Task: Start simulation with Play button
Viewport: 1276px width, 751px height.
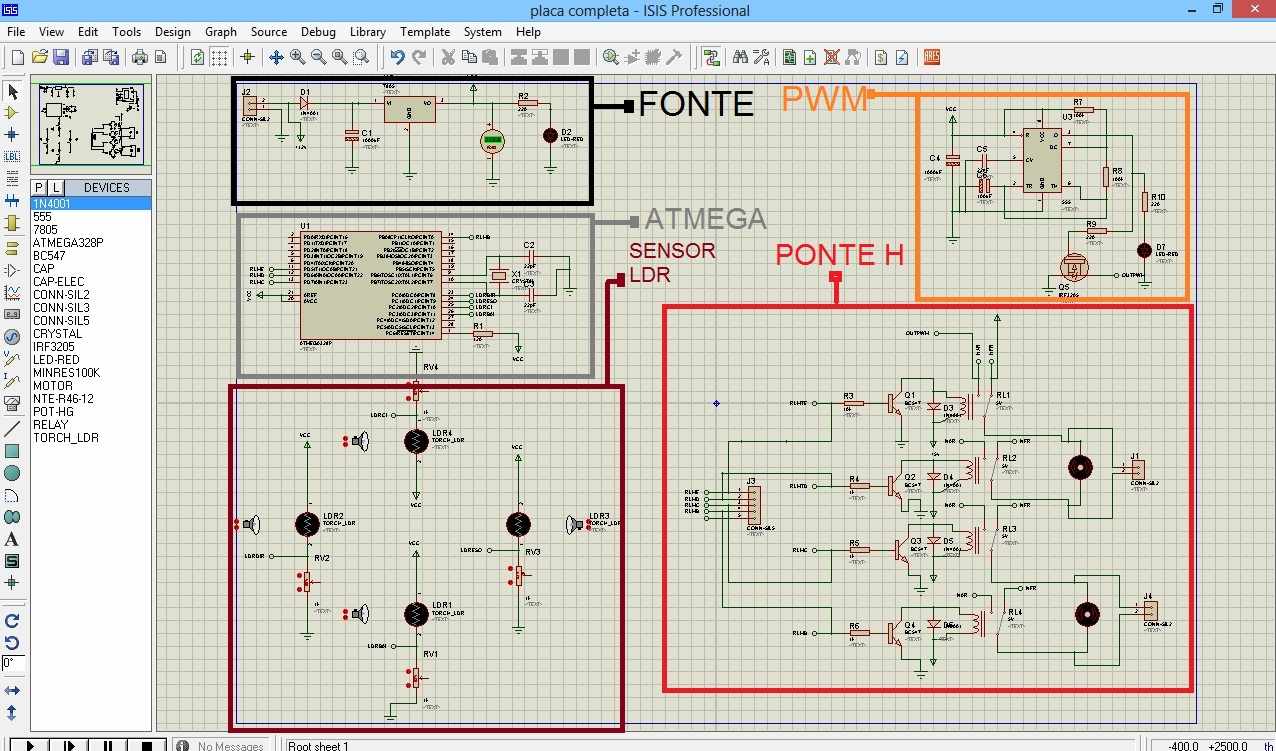Action: 30,745
